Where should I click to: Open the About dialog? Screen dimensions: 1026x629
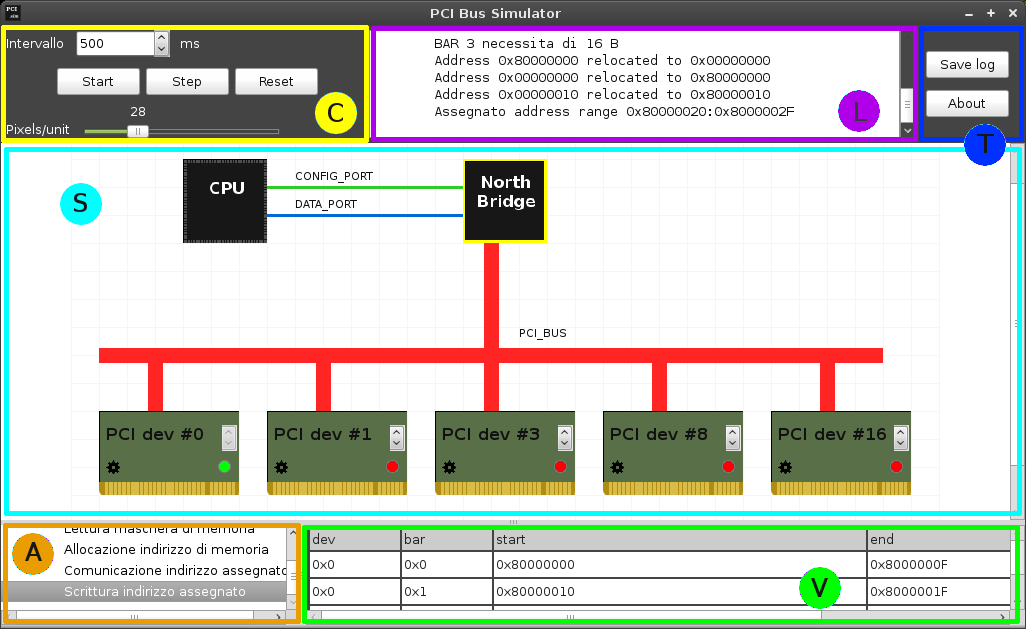pyautogui.click(x=967, y=103)
